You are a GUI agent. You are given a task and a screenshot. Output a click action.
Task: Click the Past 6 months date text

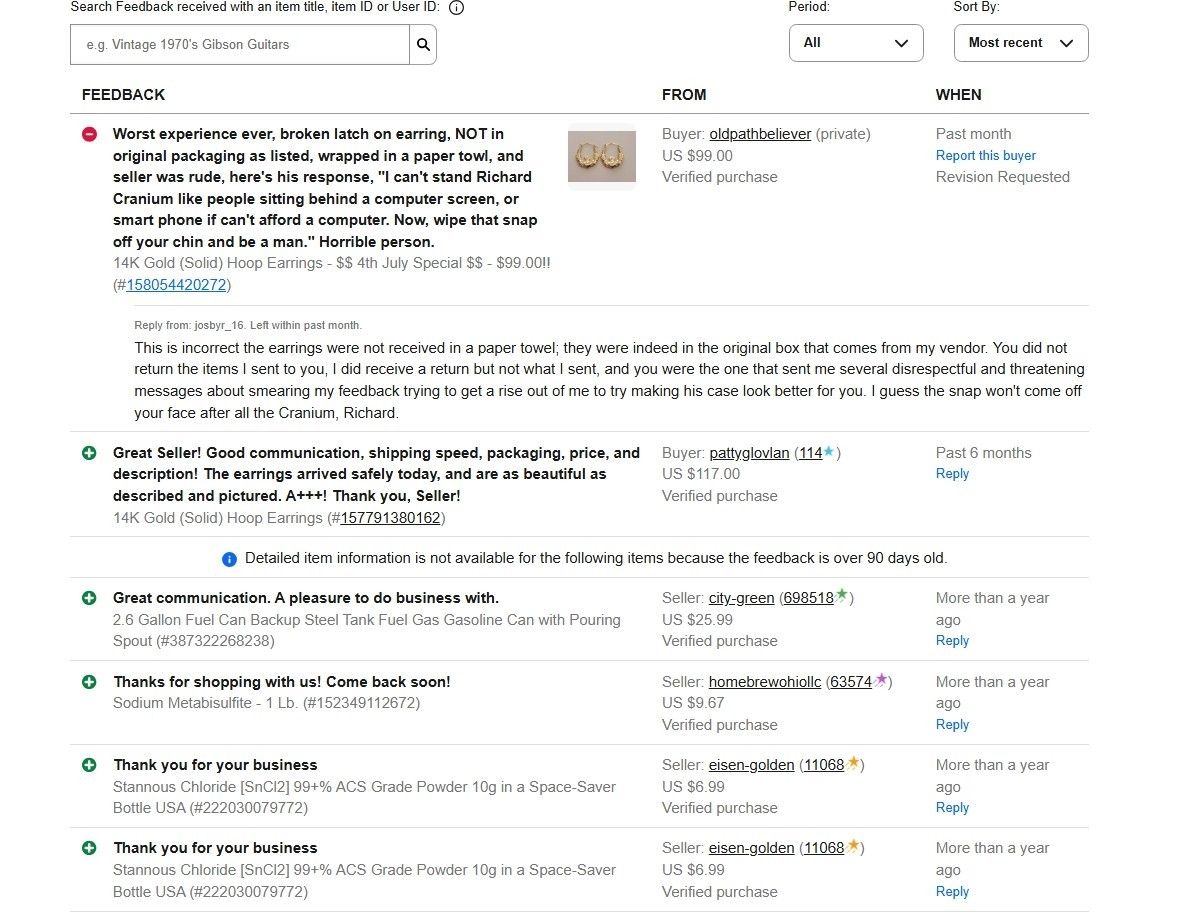tap(983, 453)
